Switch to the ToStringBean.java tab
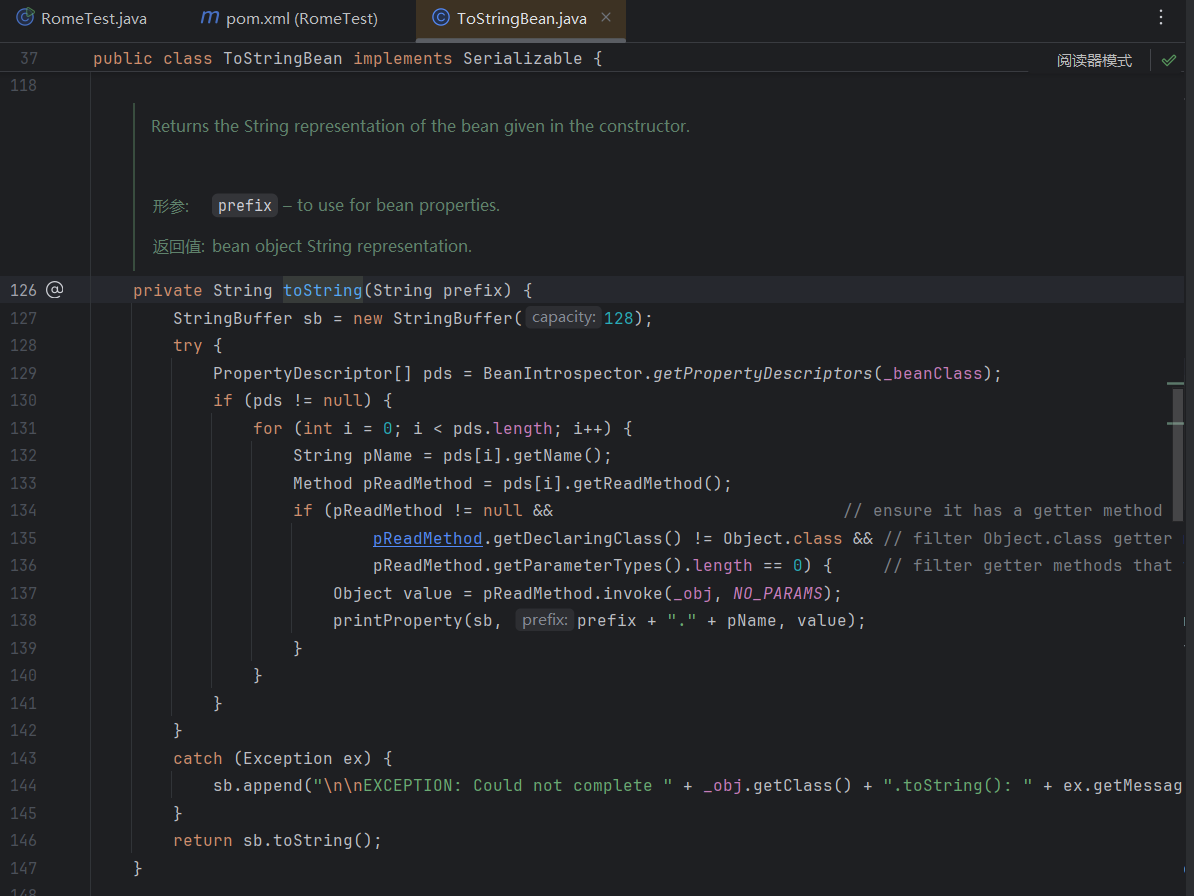This screenshot has height=896, width=1194. 520,18
